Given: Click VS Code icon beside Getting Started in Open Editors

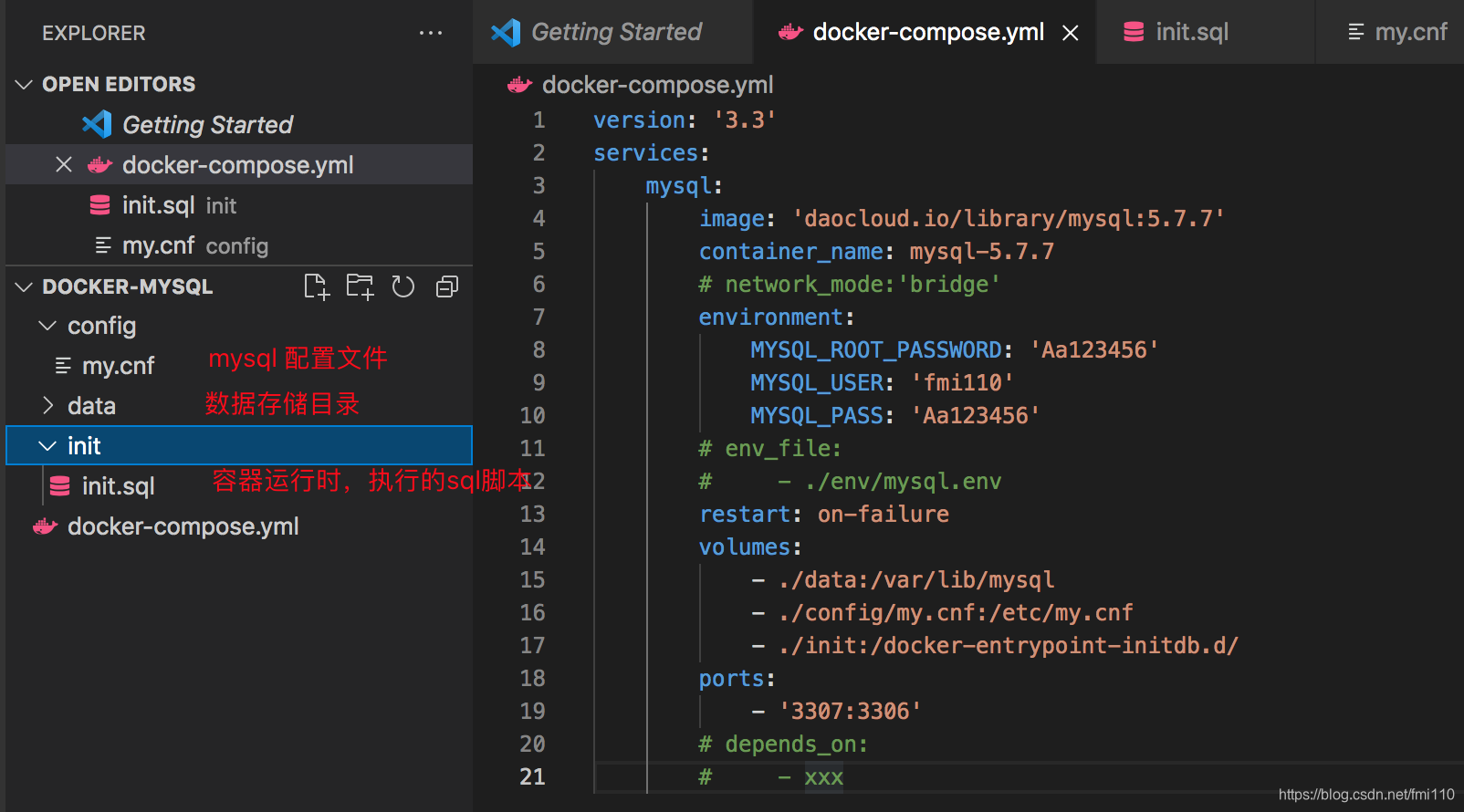Looking at the screenshot, I should [97, 124].
